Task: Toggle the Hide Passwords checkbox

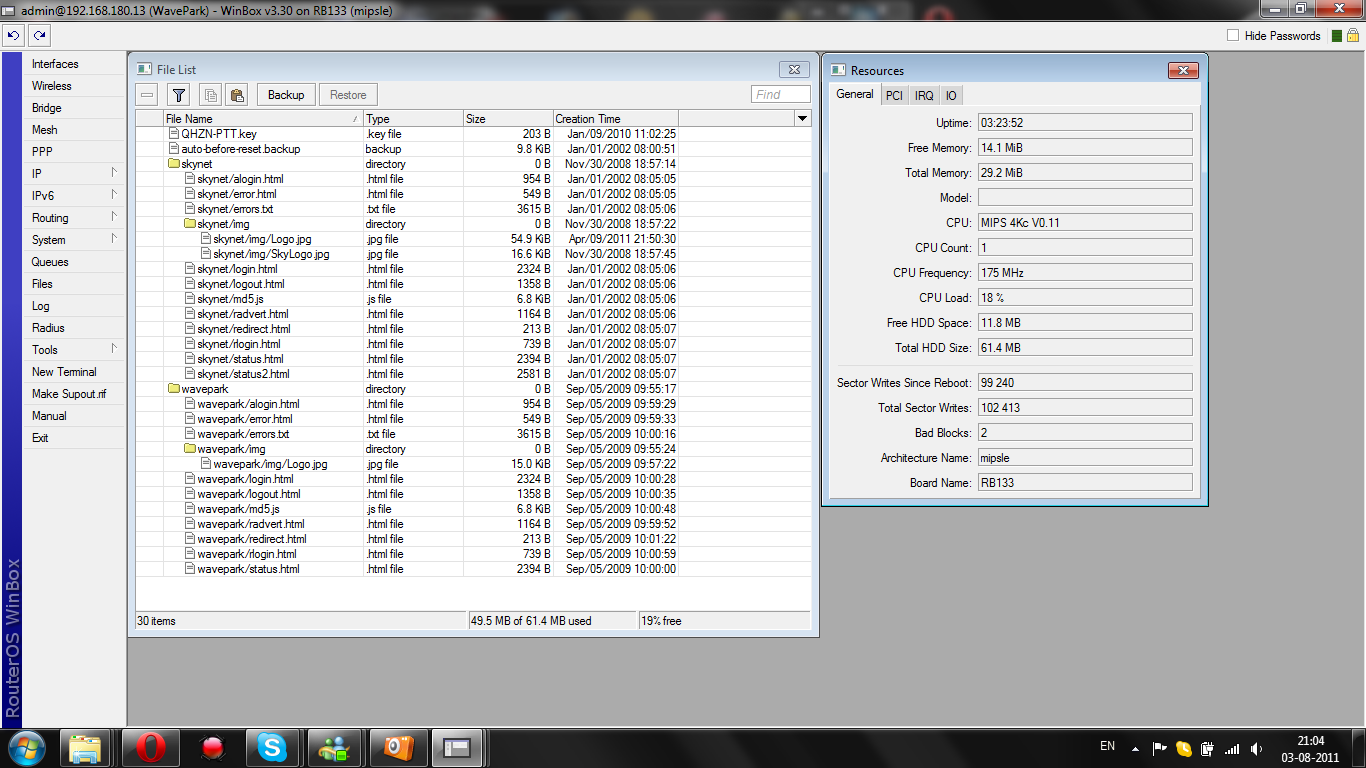Action: tap(1233, 36)
